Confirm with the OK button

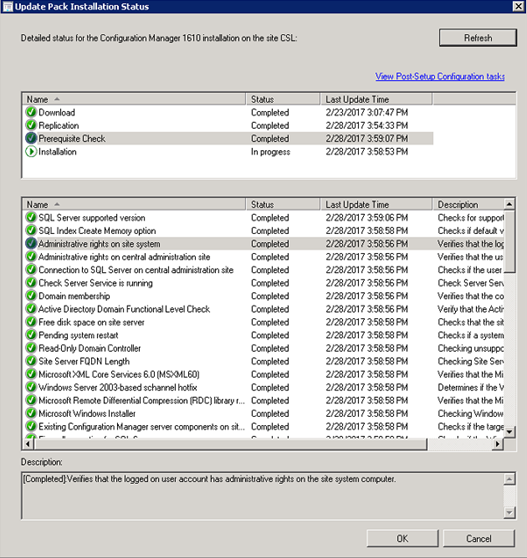point(402,538)
